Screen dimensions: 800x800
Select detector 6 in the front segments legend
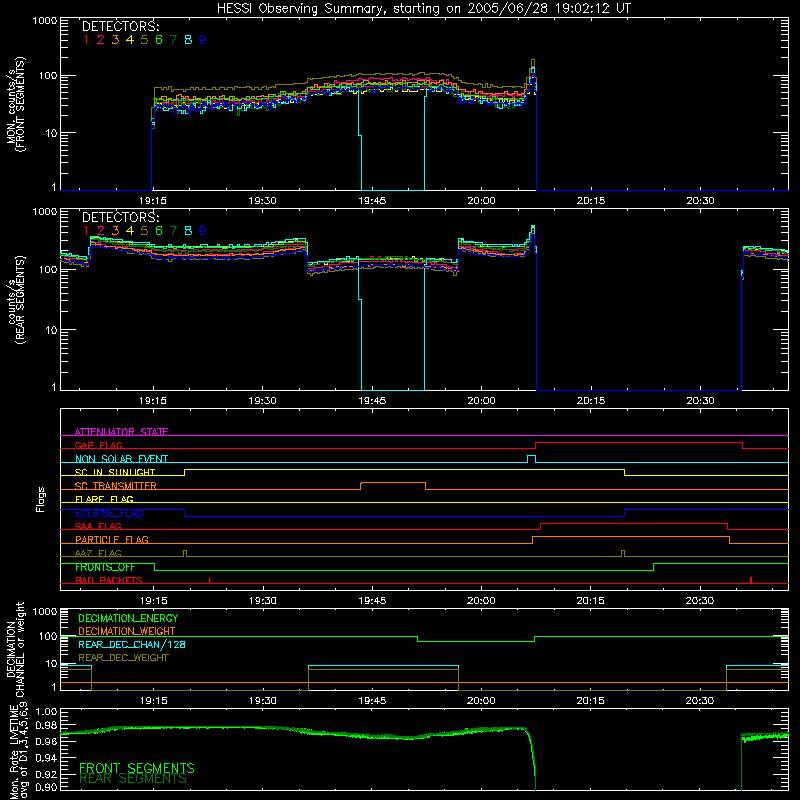pos(159,40)
